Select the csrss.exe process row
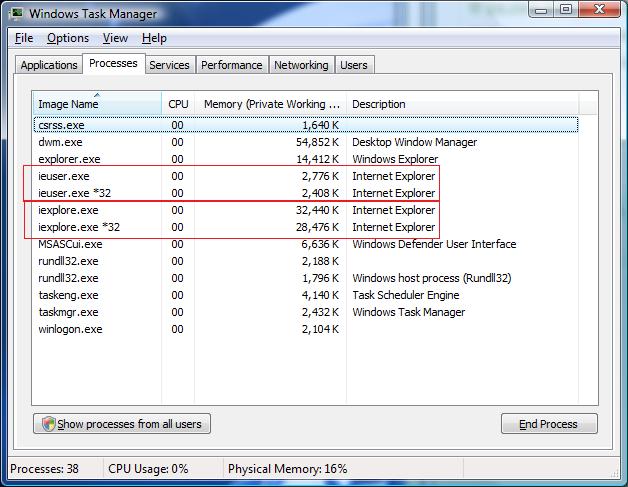Image resolution: width=628 pixels, height=487 pixels. pos(306,125)
